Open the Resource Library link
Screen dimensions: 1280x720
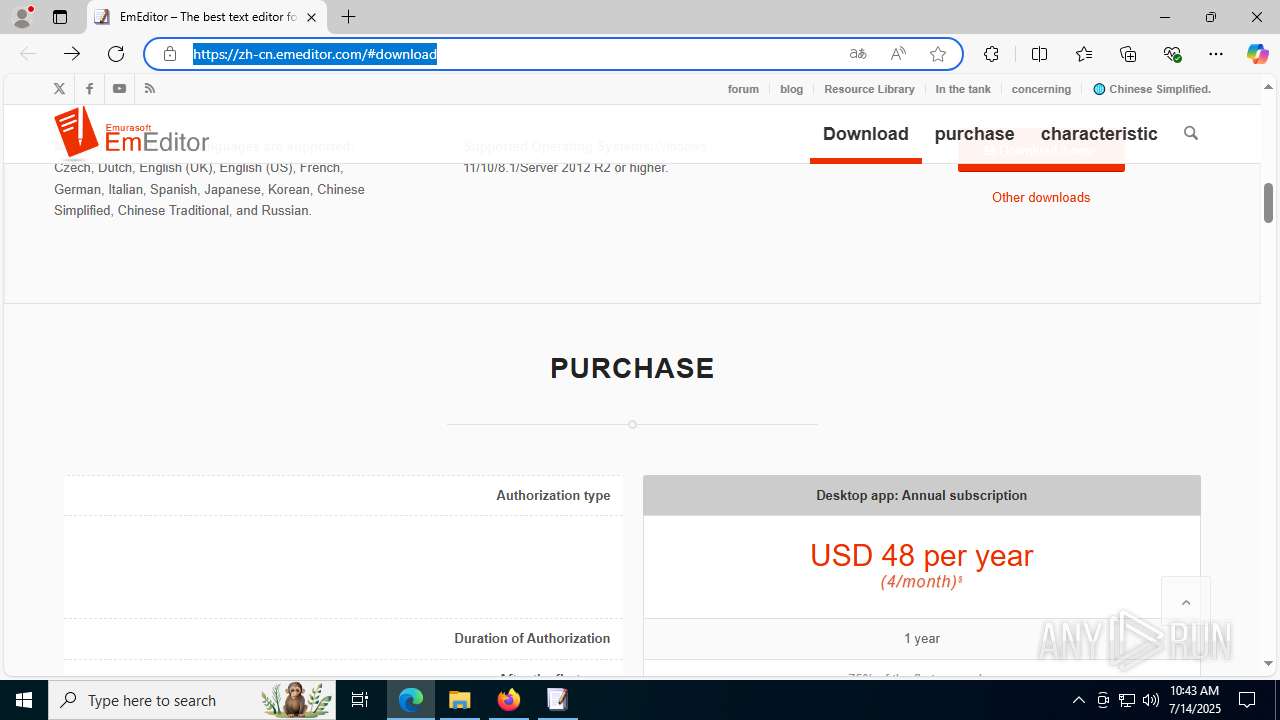869,89
